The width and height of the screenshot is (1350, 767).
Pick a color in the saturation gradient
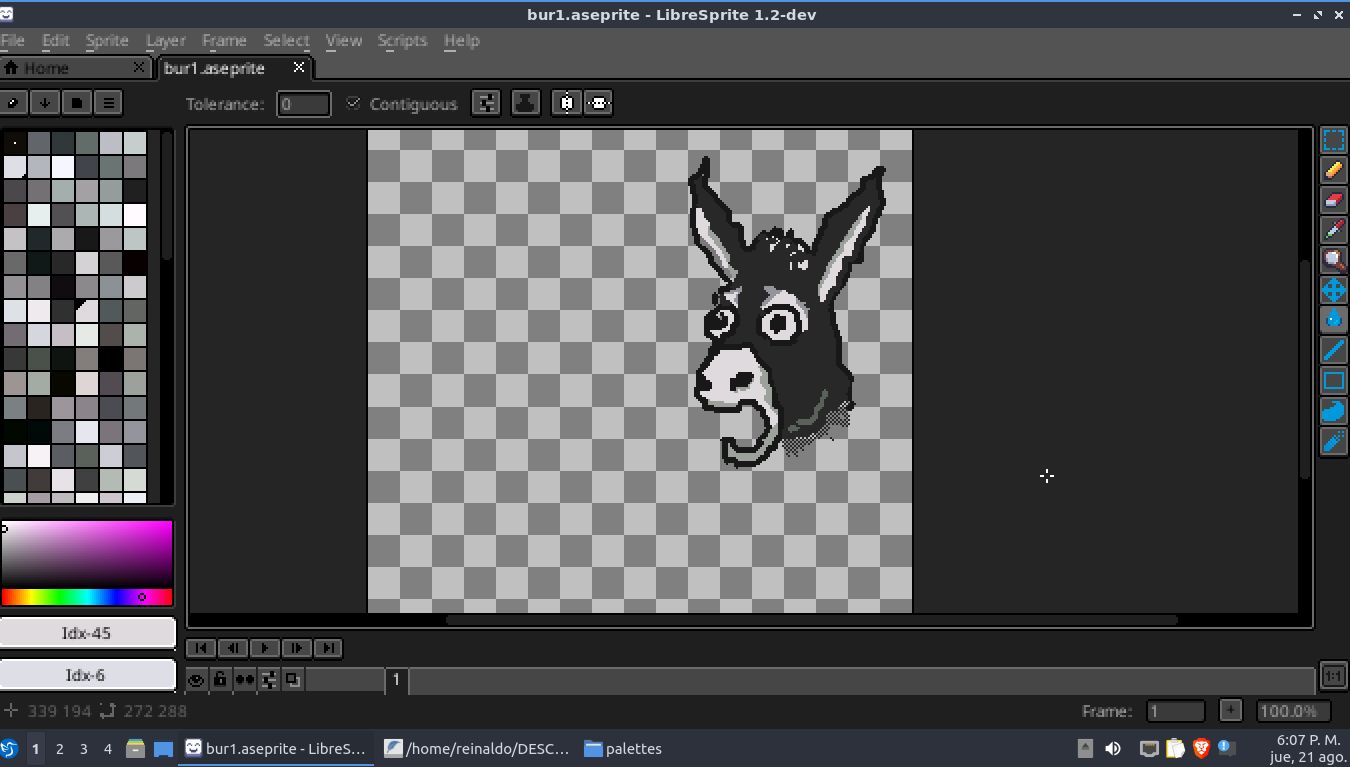pos(87,553)
